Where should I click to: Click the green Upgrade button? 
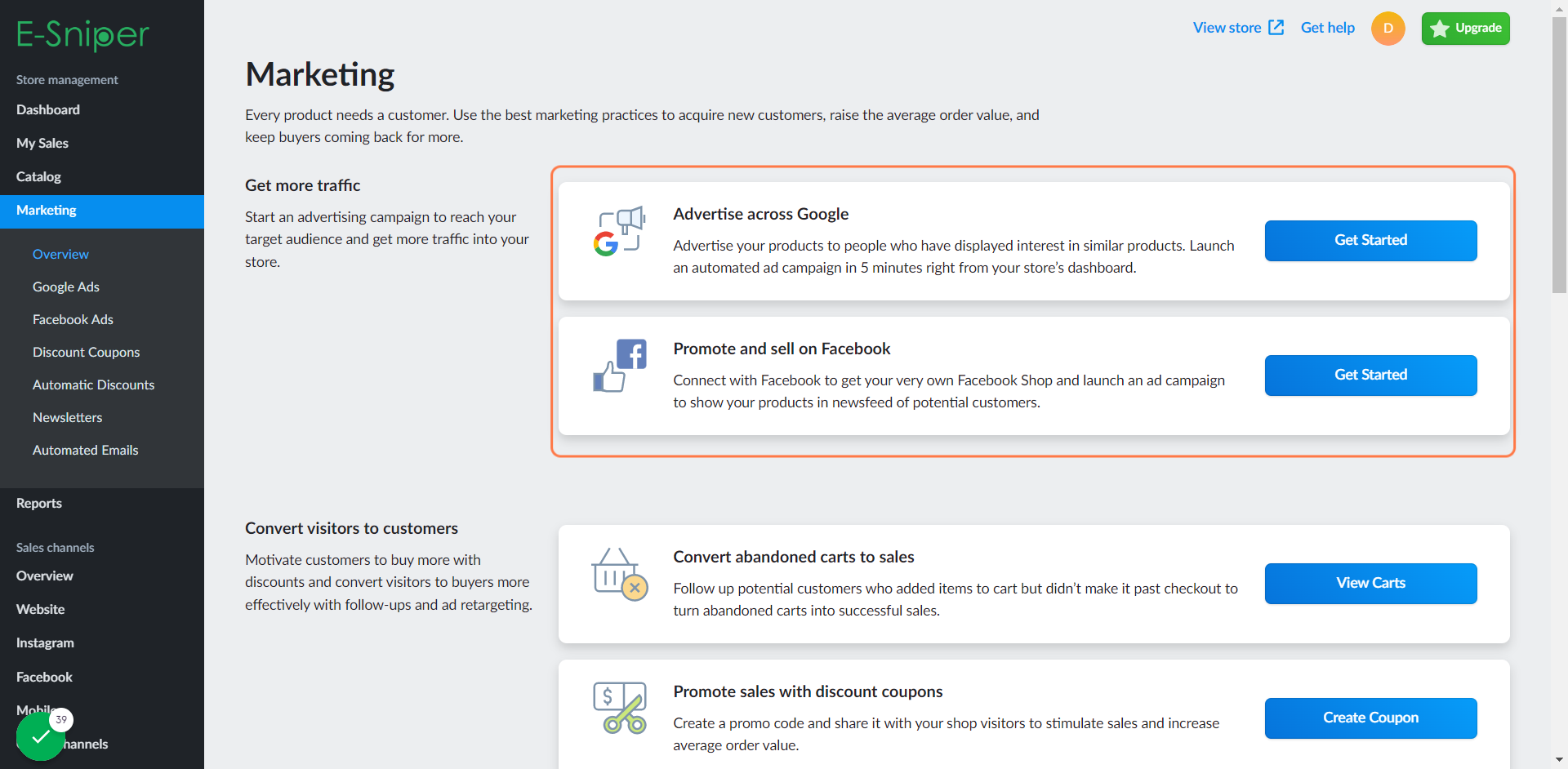pos(1465,29)
